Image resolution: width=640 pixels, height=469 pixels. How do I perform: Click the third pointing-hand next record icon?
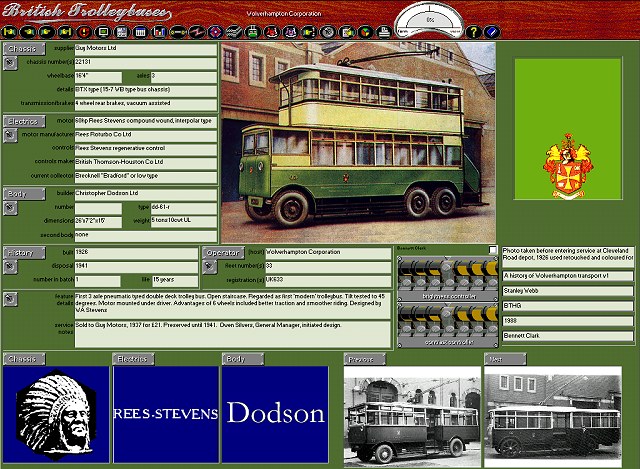click(x=47, y=32)
